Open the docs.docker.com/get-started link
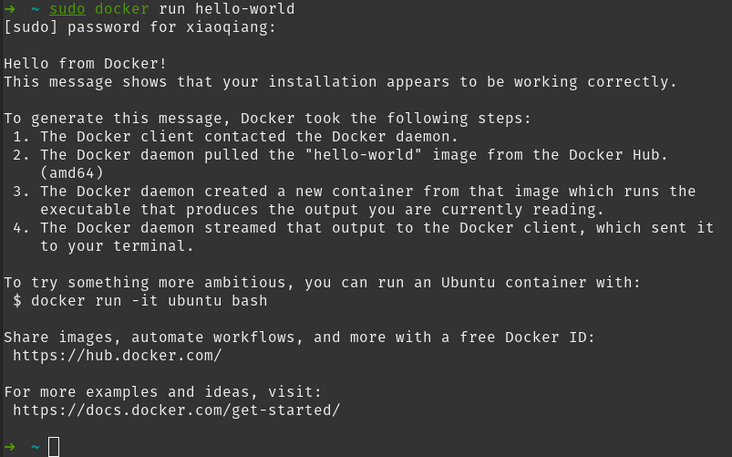The image size is (732, 457). (x=176, y=409)
